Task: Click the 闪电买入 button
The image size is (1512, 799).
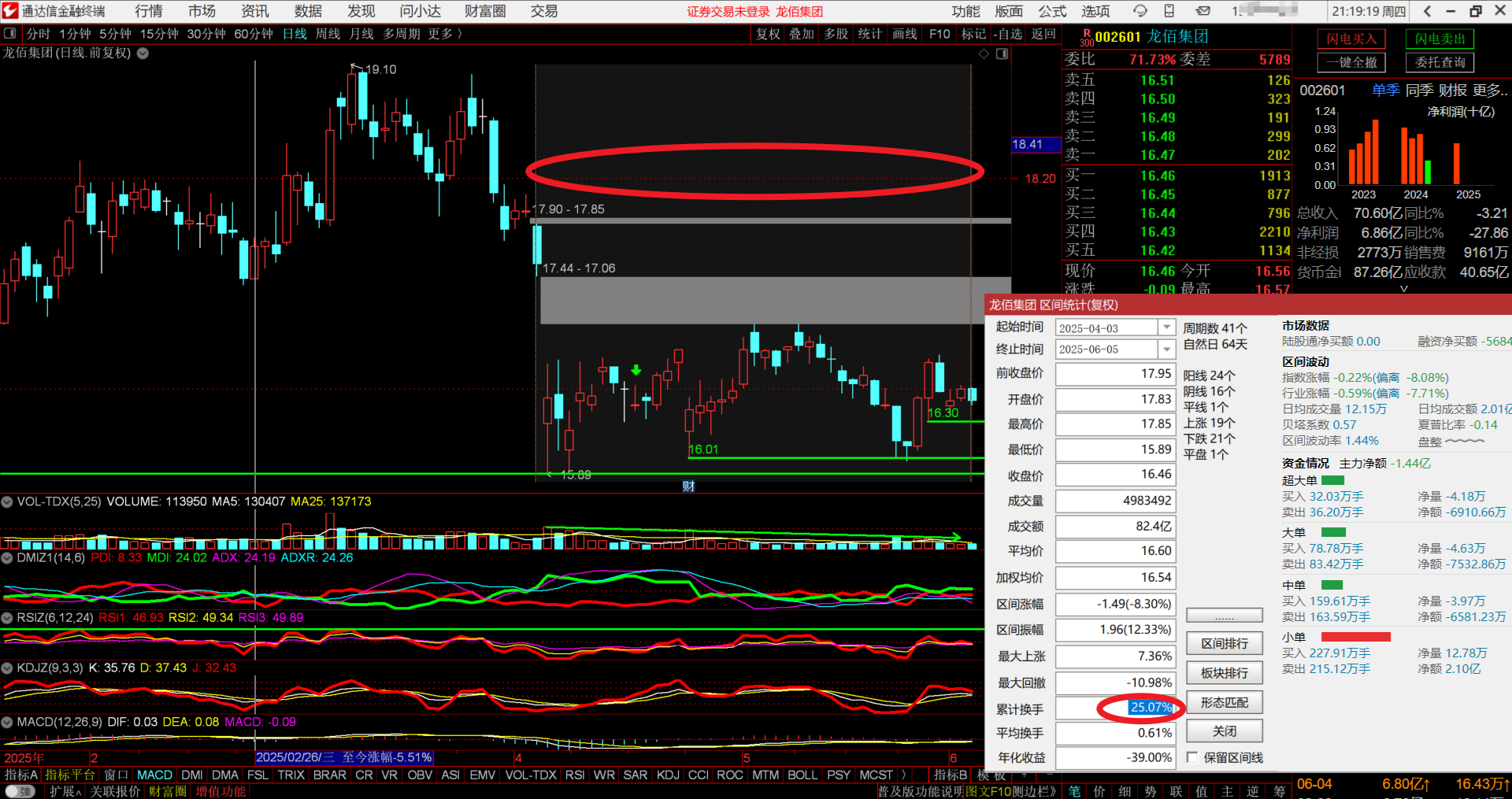Action: click(x=1351, y=39)
